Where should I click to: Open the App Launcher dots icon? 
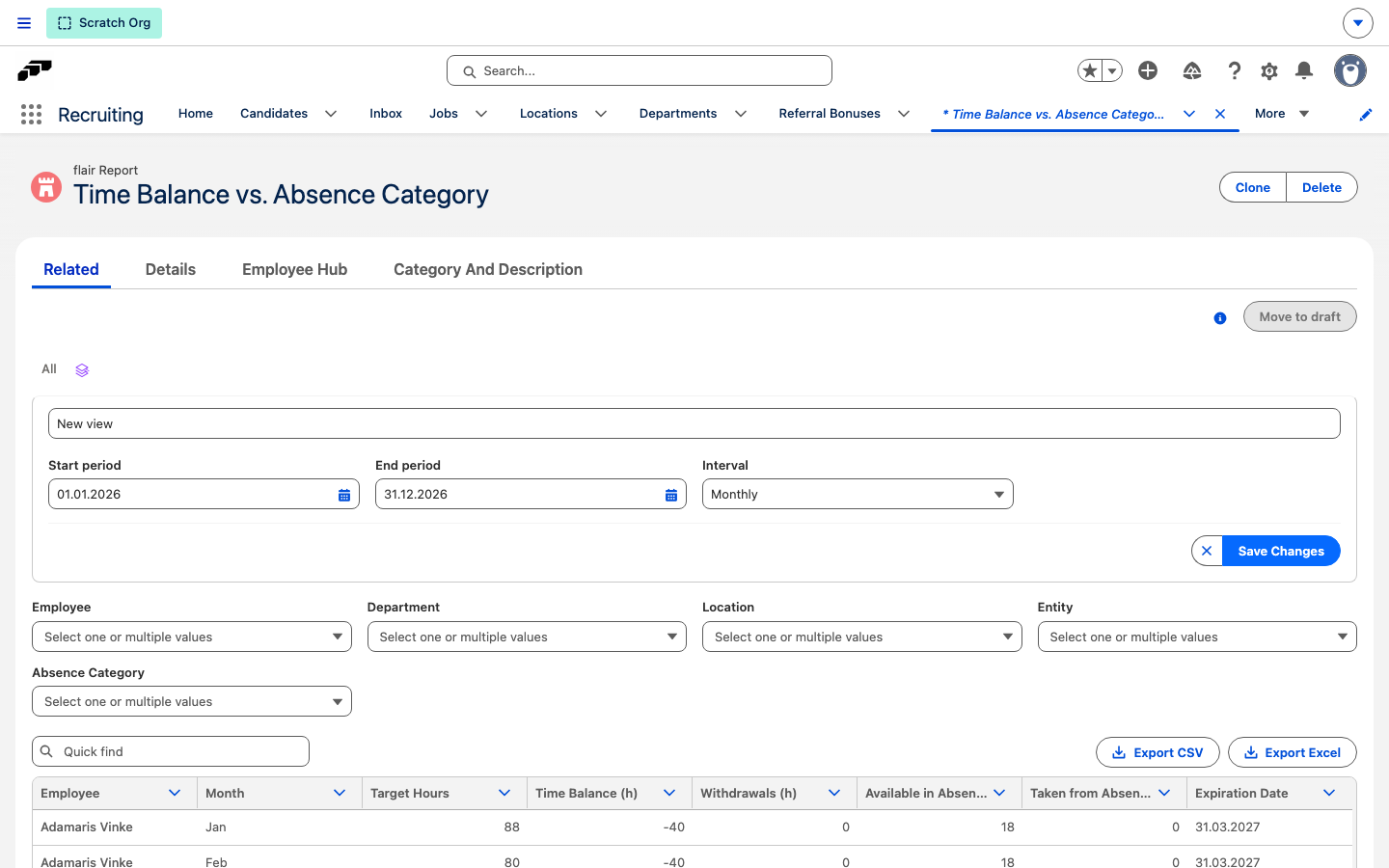pyautogui.click(x=31, y=115)
